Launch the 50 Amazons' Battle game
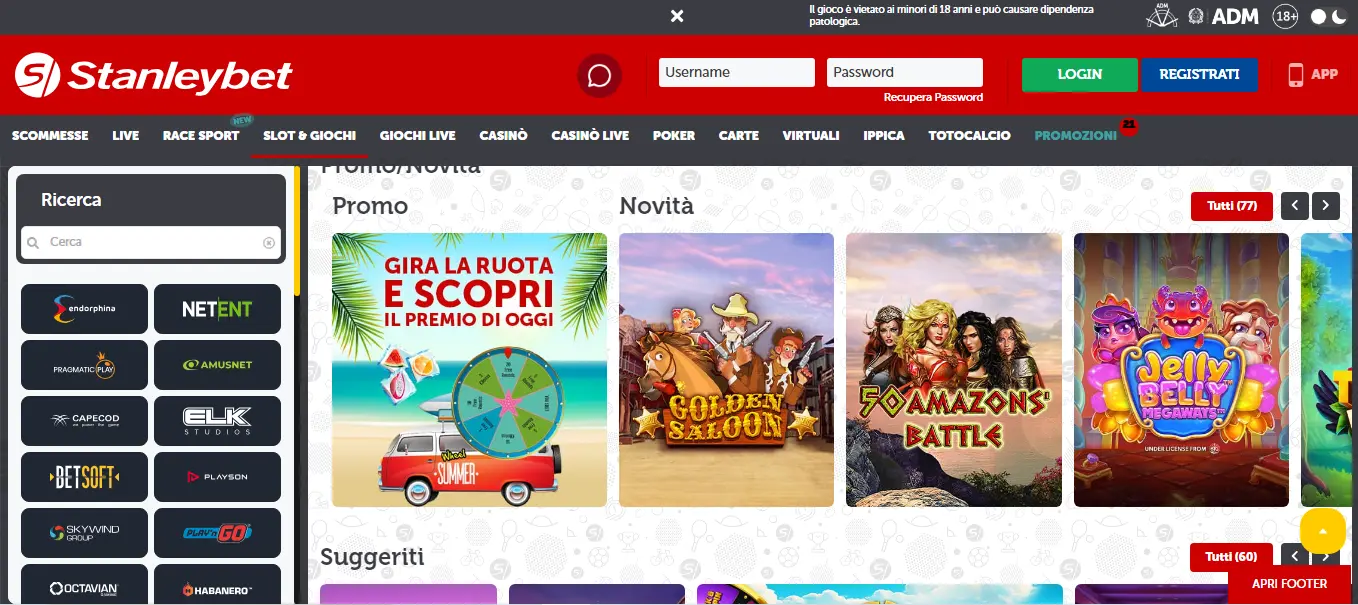The height and width of the screenshot is (605, 1358). [x=954, y=370]
